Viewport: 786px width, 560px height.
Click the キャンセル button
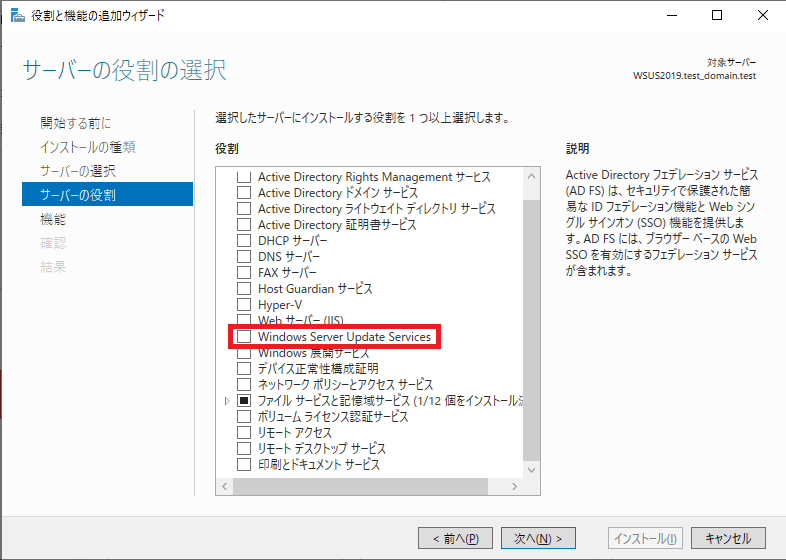[728, 538]
